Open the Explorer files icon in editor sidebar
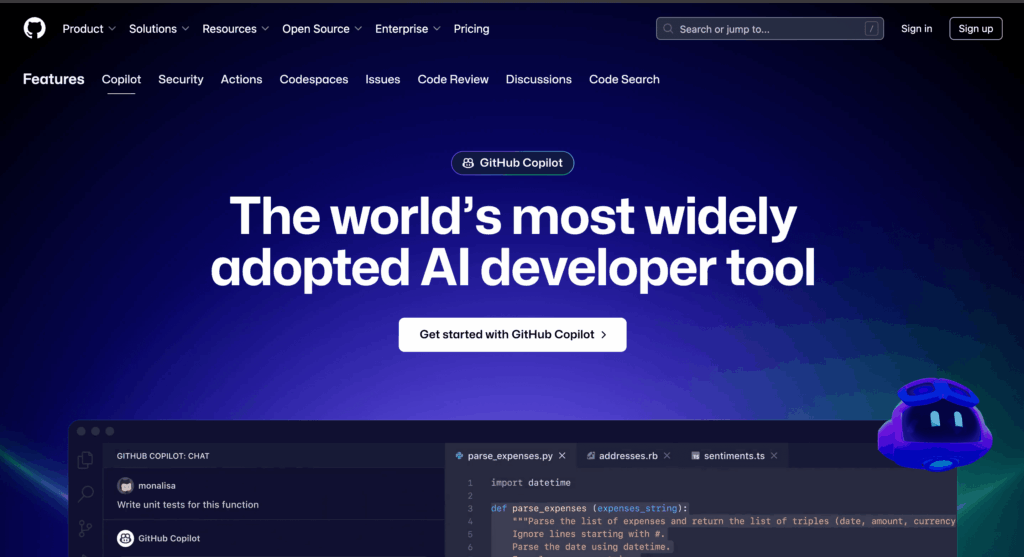The image size is (1024, 557). click(x=87, y=460)
